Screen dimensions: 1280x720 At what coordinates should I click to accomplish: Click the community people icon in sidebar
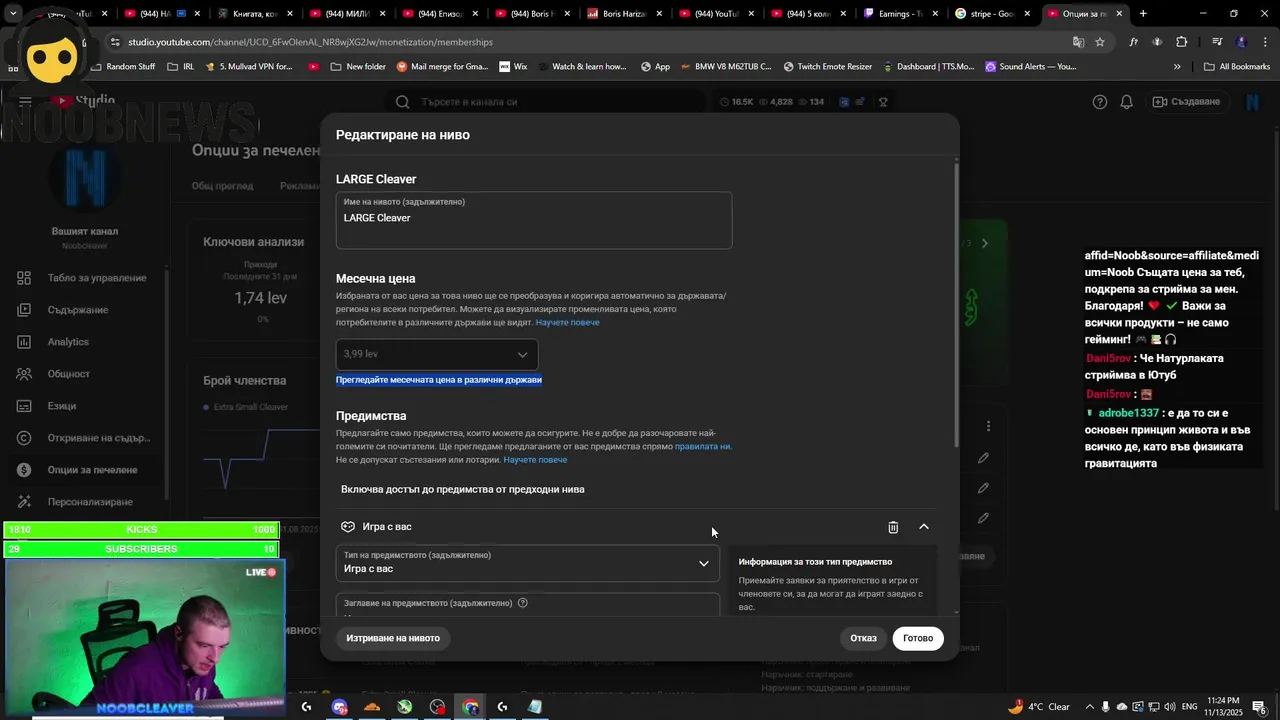[24, 374]
